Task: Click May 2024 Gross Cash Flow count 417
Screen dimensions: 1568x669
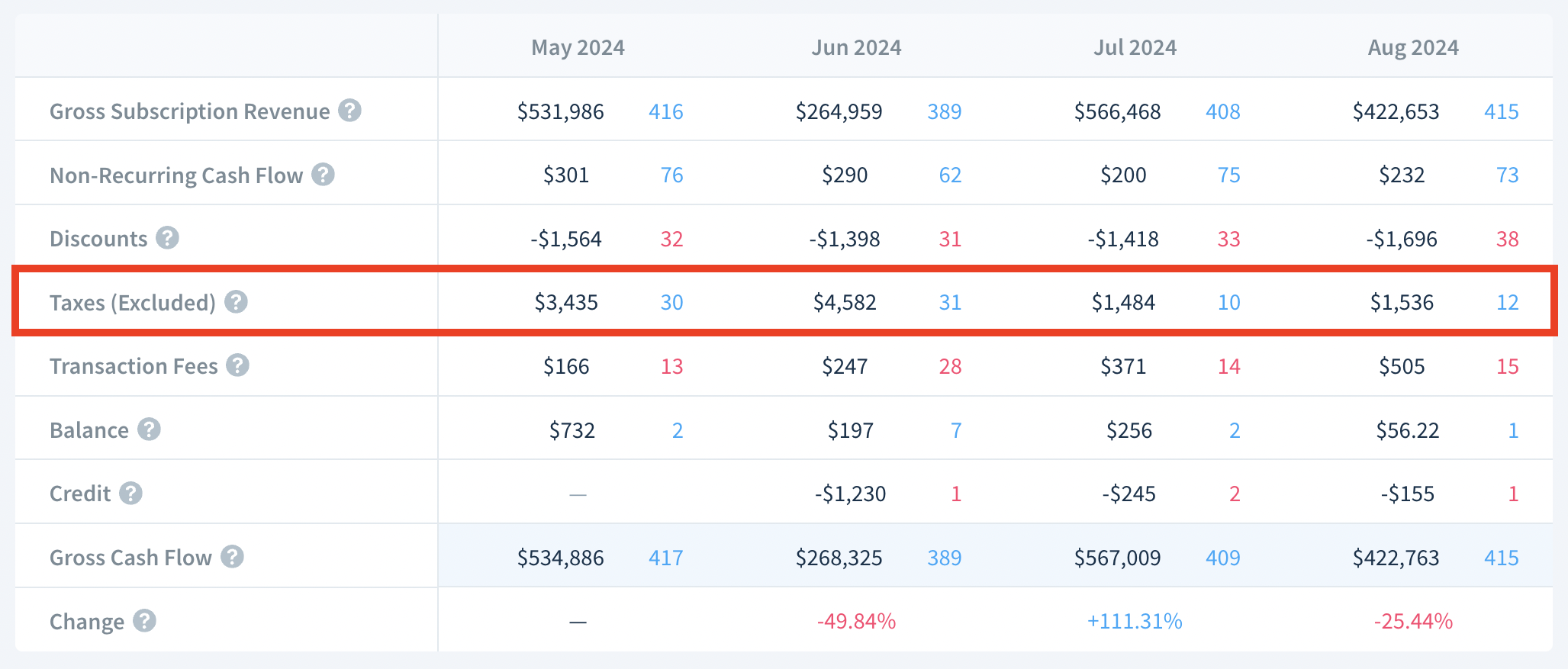Action: coord(665,558)
